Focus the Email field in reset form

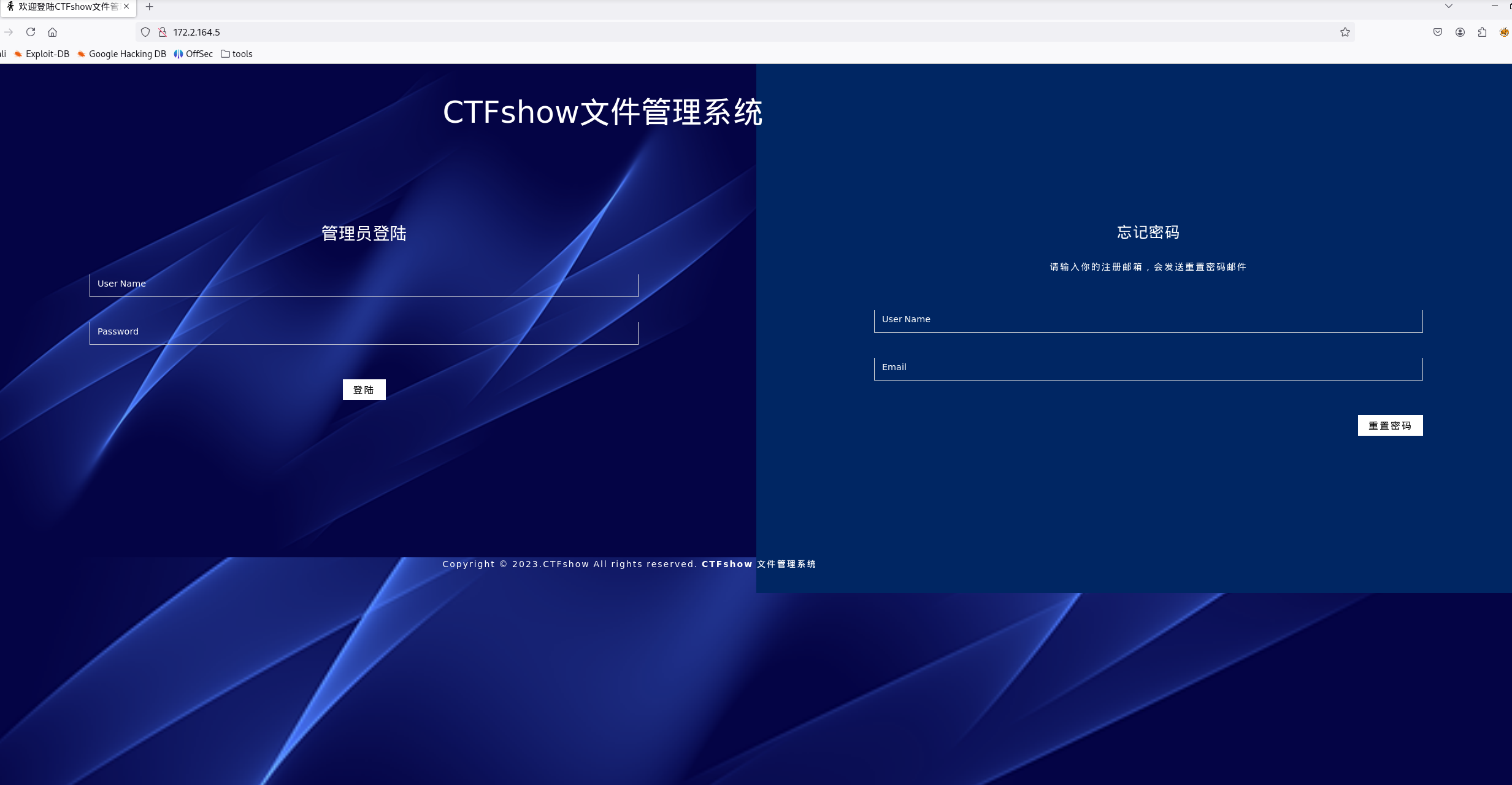click(1148, 368)
